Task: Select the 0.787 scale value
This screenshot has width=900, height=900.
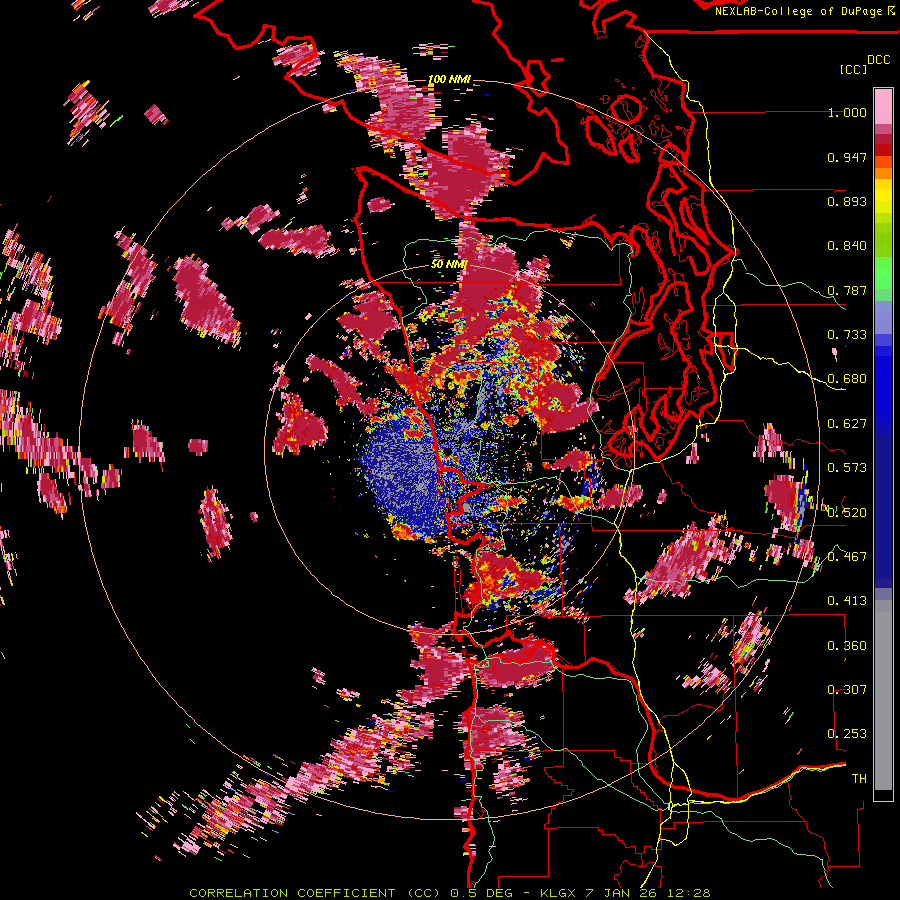Action: pyautogui.click(x=847, y=290)
